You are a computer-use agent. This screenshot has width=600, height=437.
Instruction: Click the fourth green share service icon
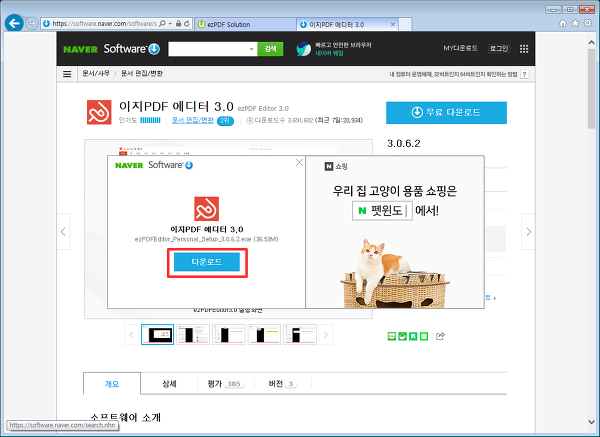(424, 336)
